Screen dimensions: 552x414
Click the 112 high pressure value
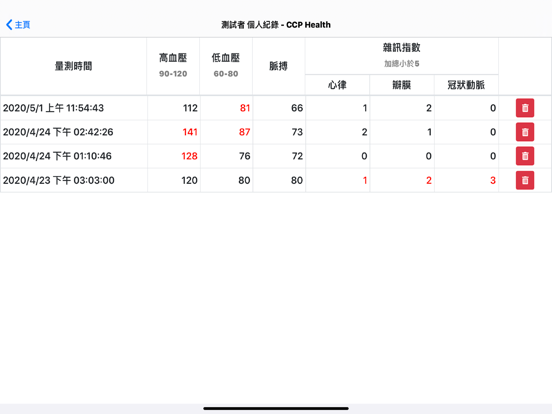coord(190,108)
